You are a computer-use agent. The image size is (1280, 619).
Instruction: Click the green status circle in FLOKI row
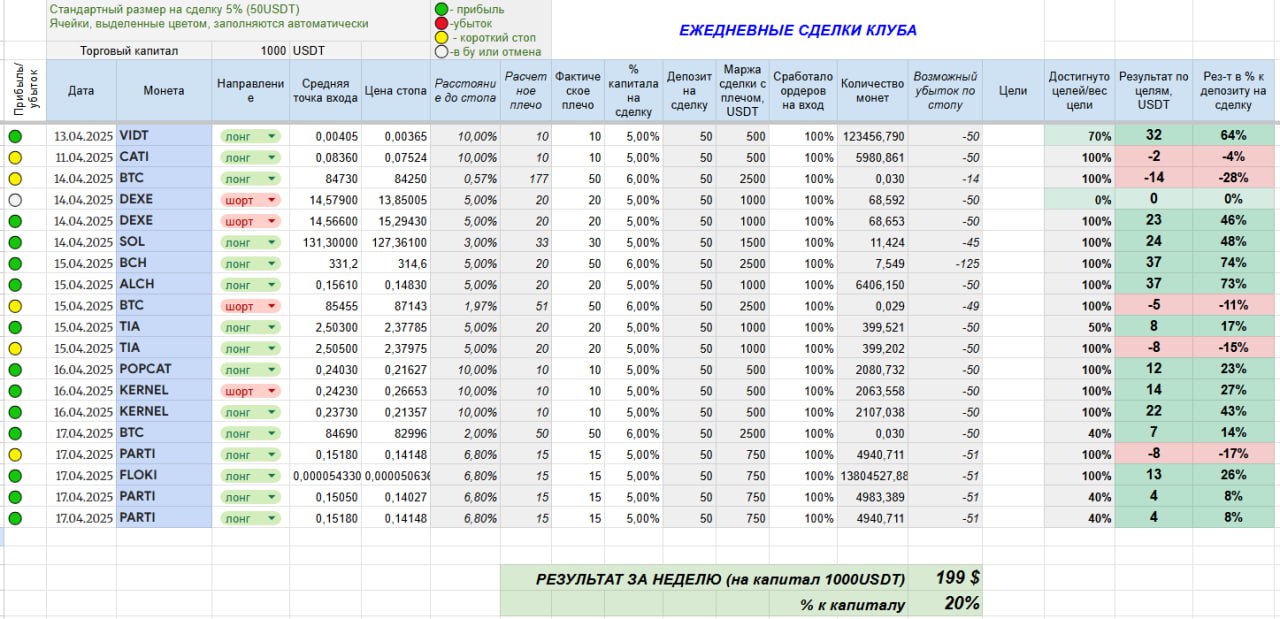(x=15, y=476)
